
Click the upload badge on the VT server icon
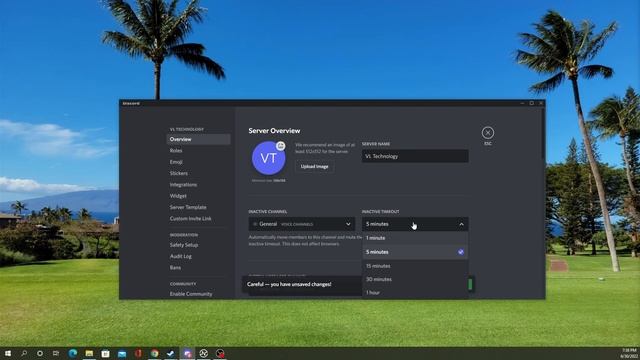coord(280,146)
